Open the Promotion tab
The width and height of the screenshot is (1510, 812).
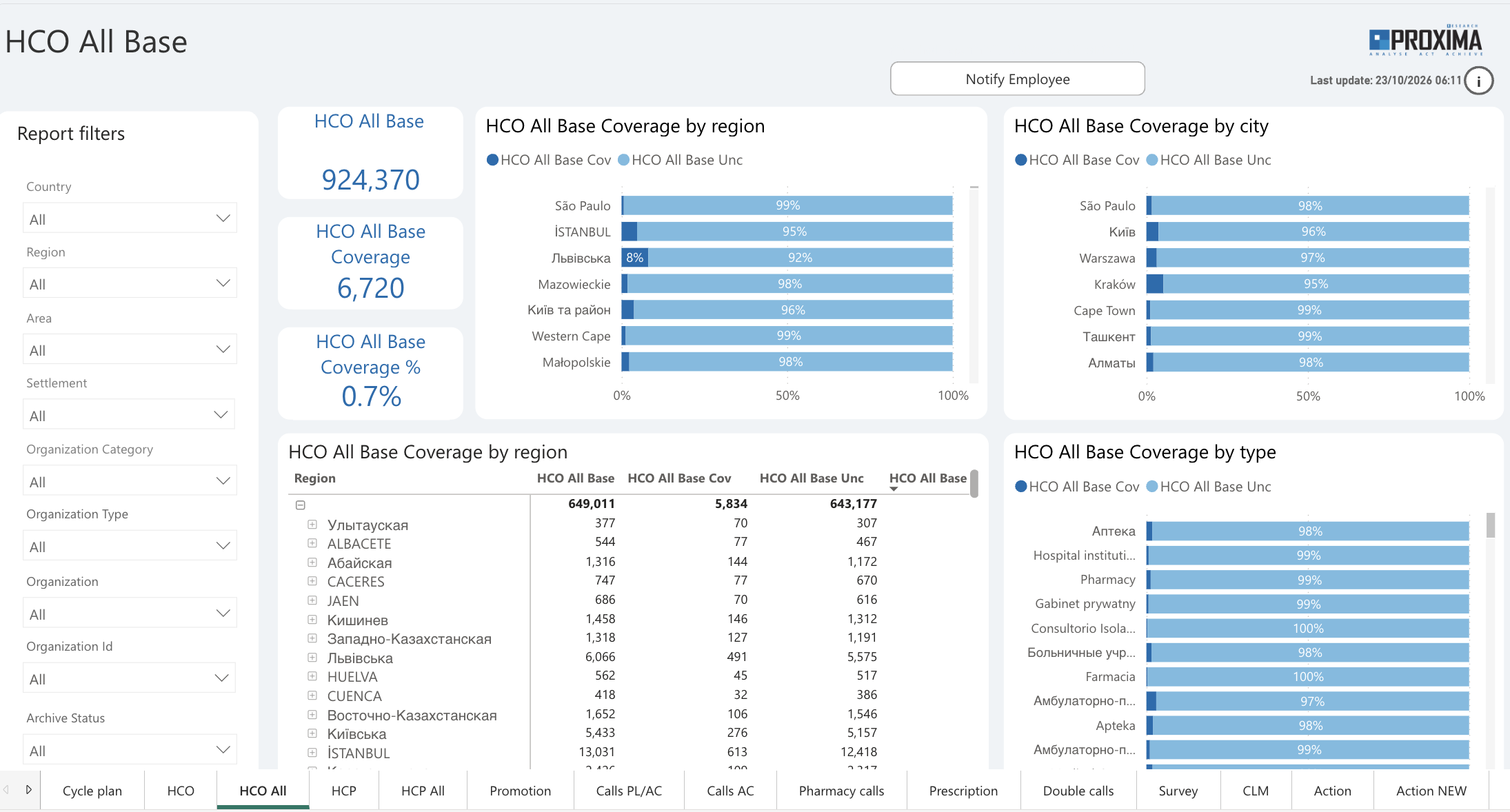tap(521, 791)
